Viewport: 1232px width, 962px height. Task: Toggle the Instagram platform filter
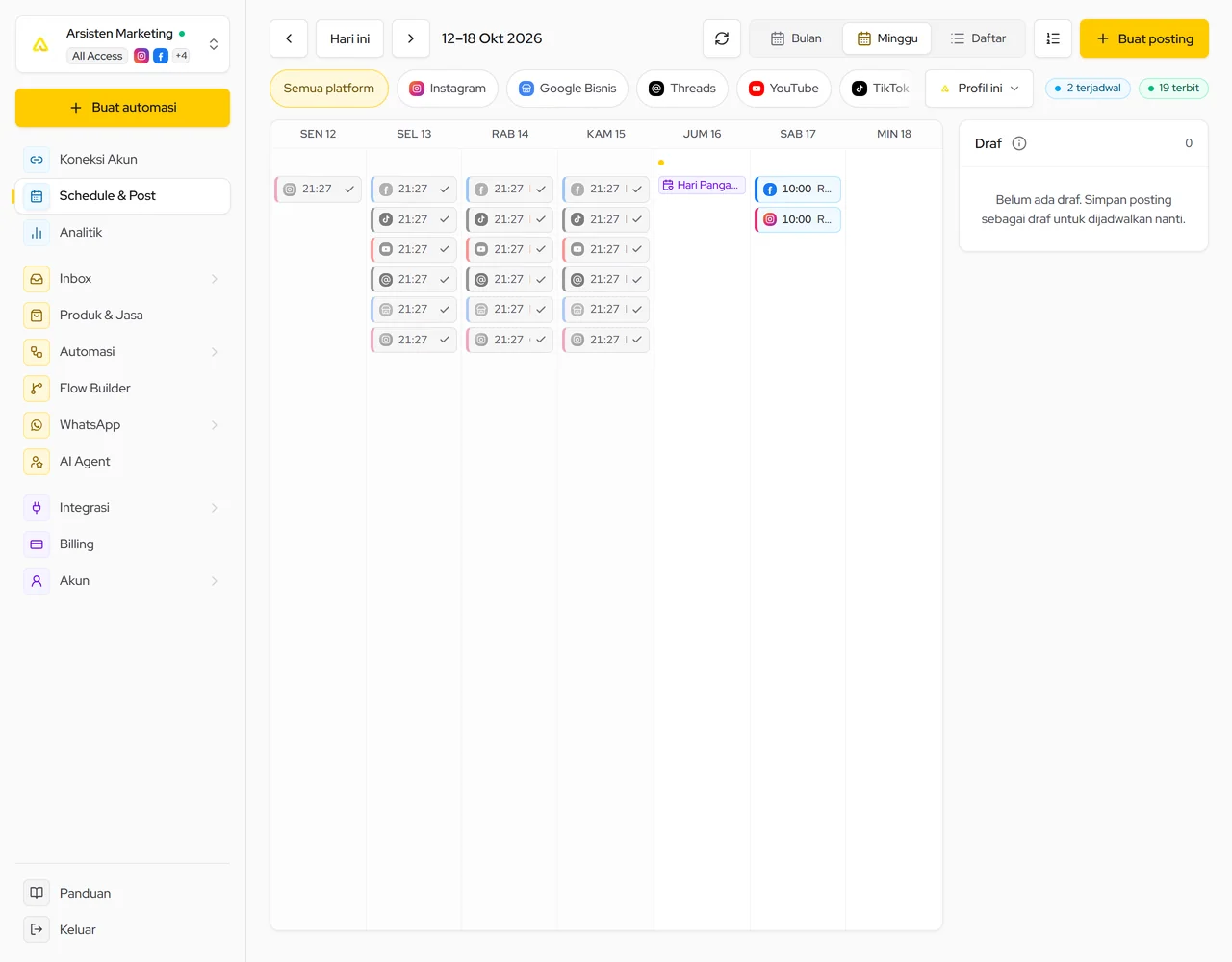point(448,89)
